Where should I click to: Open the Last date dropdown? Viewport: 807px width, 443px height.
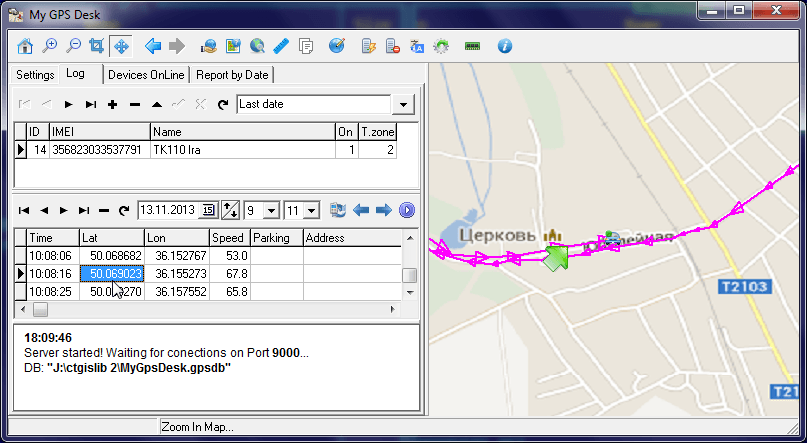tap(403, 104)
